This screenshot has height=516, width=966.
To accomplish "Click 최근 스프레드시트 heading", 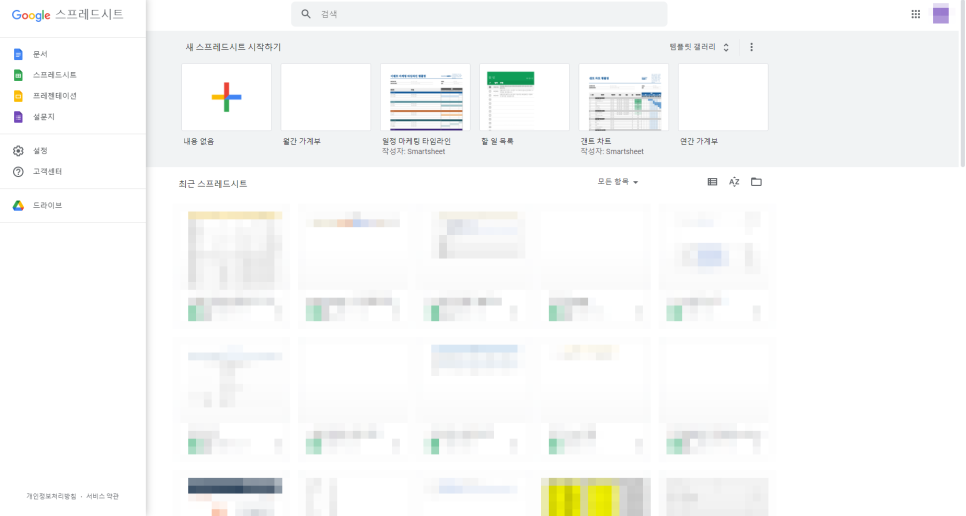I will tap(213, 184).
